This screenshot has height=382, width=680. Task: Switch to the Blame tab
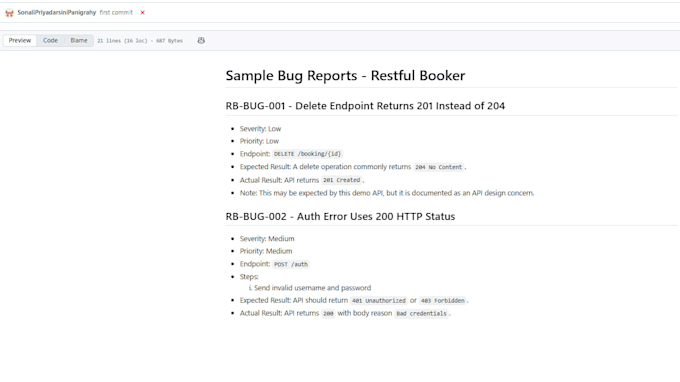(79, 40)
